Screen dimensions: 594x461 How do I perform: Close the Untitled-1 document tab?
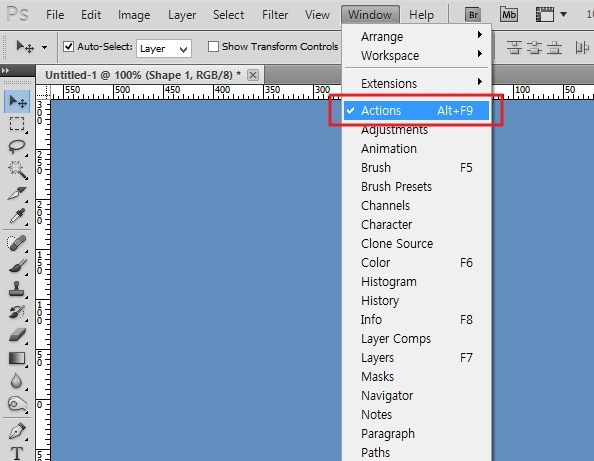[x=253, y=75]
